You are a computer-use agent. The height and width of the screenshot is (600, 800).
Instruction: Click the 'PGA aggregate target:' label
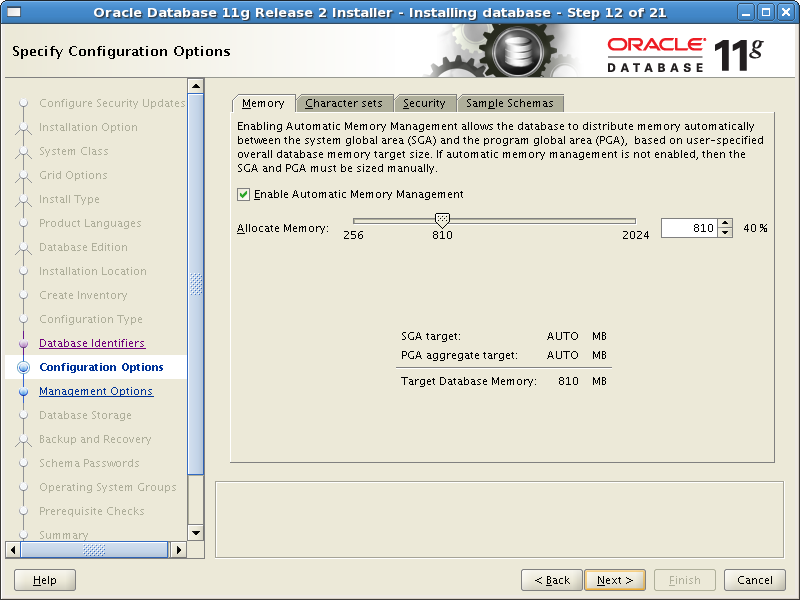(459, 355)
